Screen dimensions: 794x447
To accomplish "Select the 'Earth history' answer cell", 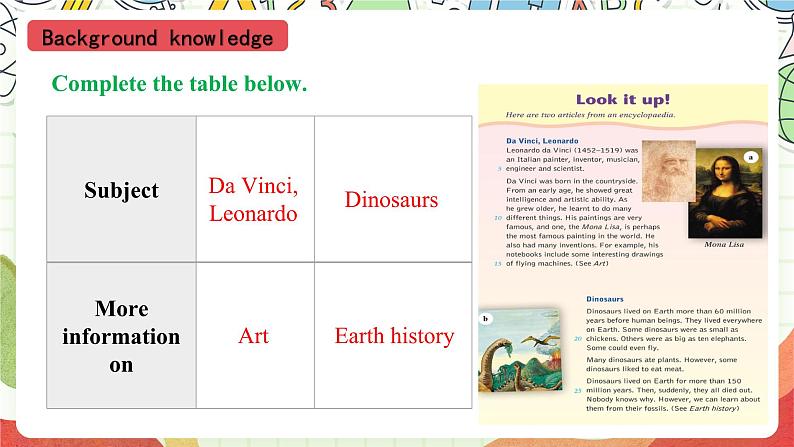I will 393,336.
